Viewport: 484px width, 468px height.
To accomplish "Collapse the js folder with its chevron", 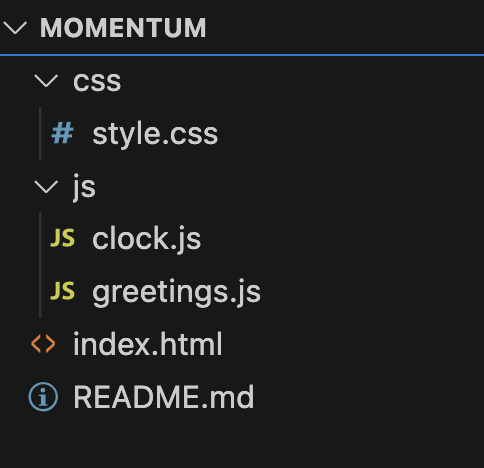I will click(46, 187).
